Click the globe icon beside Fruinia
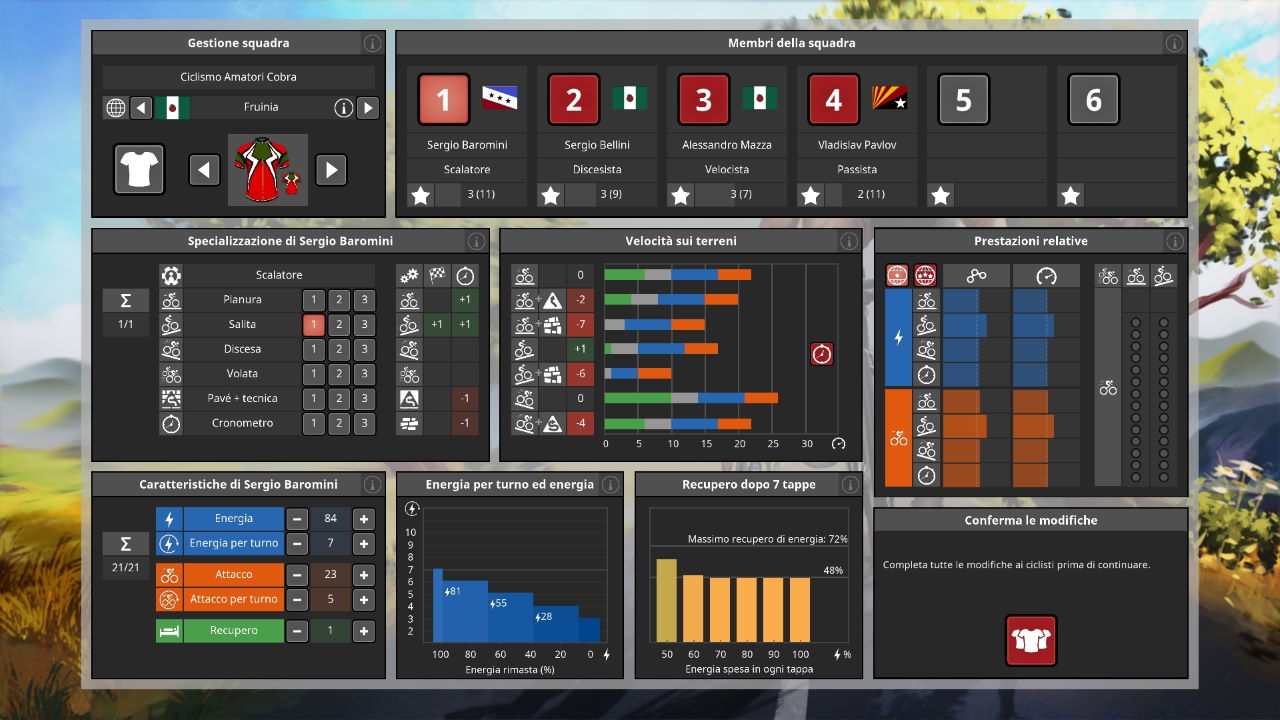 point(116,108)
